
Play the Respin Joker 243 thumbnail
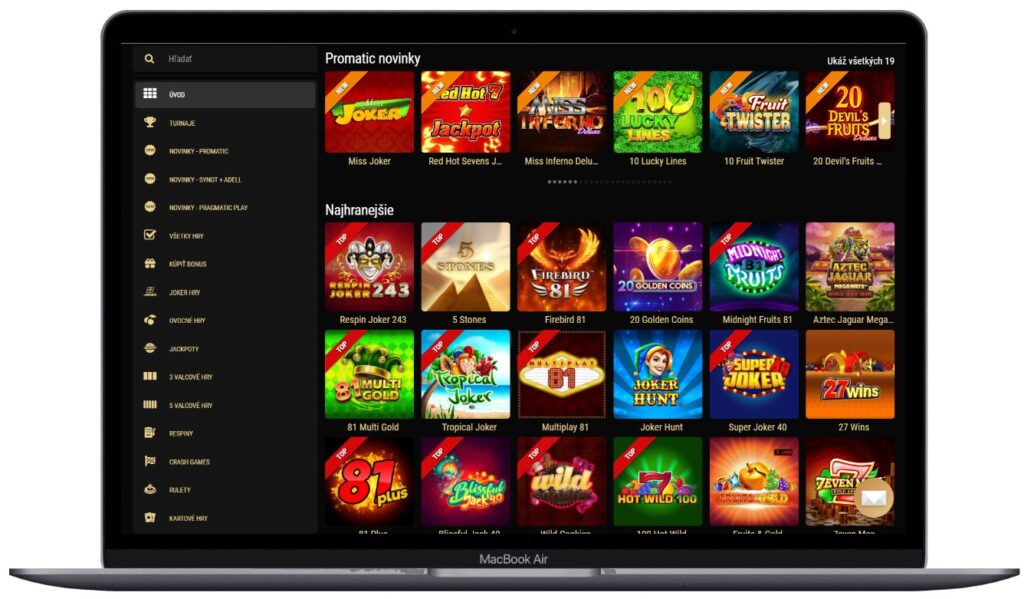[370, 267]
